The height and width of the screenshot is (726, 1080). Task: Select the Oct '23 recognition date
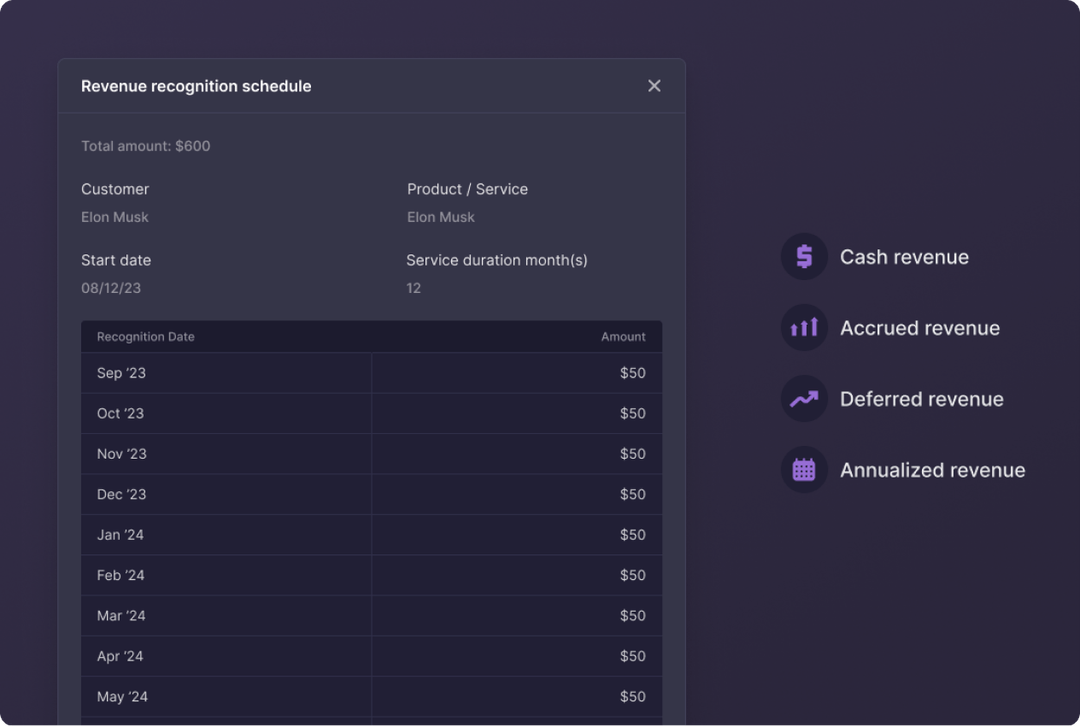click(x=120, y=413)
